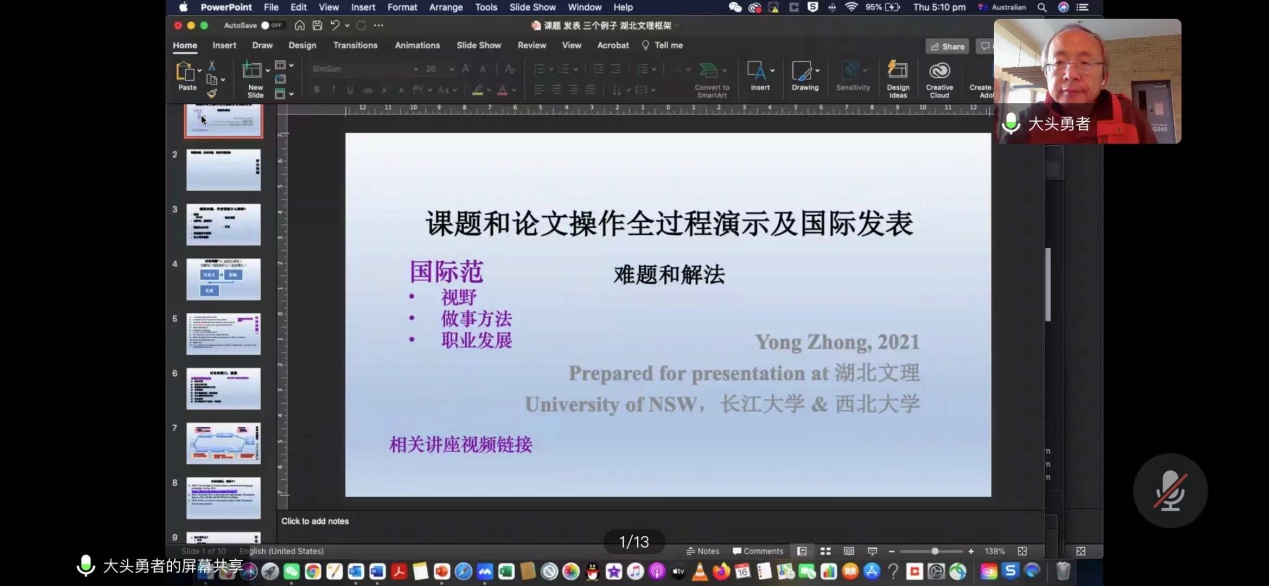The width and height of the screenshot is (1269, 586).
Task: Click the zoom slider in status bar
Action: (935, 551)
